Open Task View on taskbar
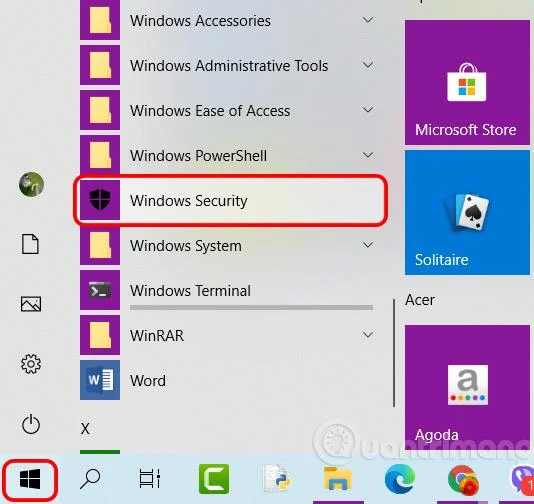The width and height of the screenshot is (534, 504). pyautogui.click(x=150, y=479)
